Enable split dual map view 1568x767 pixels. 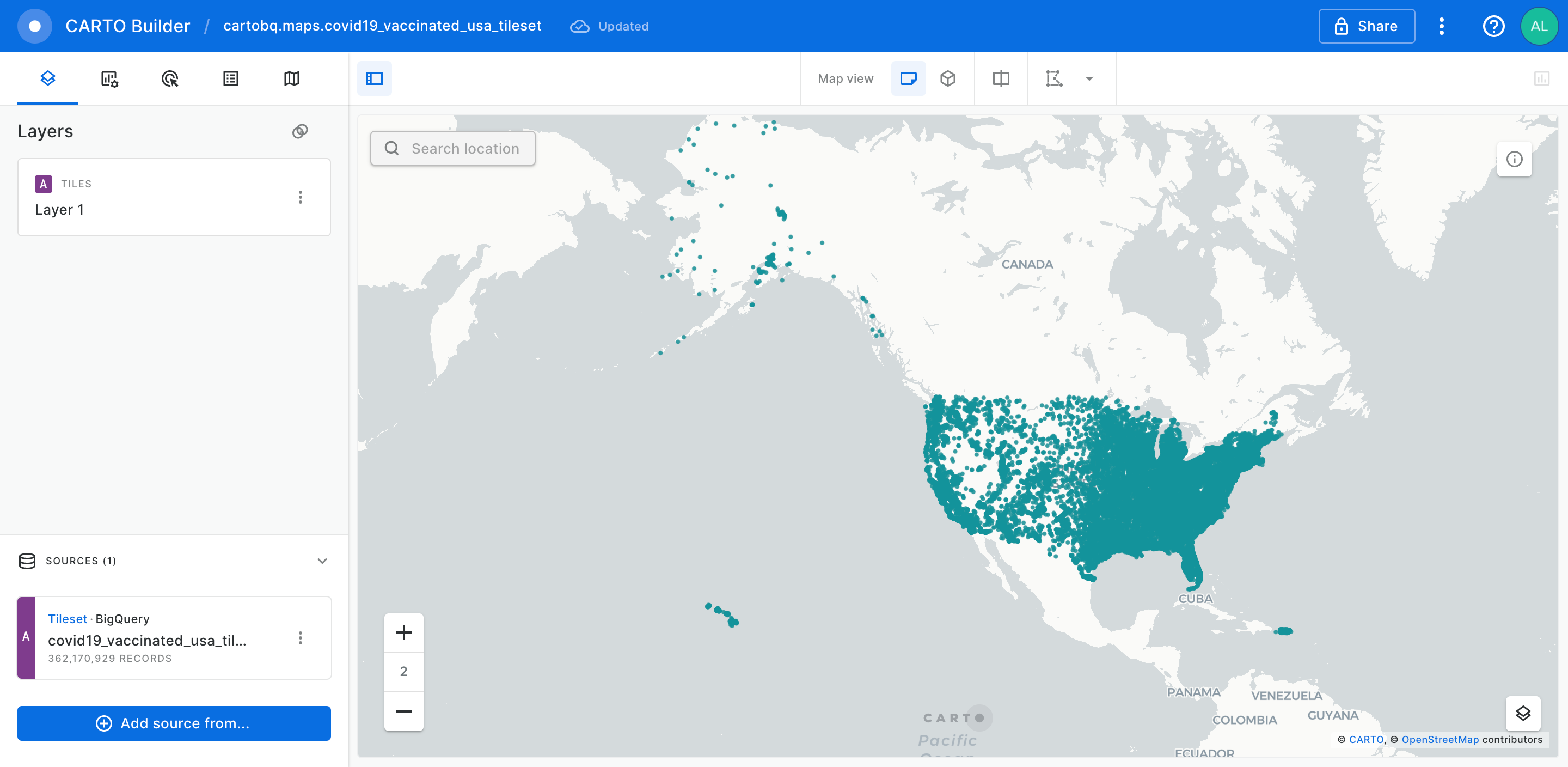(1001, 78)
